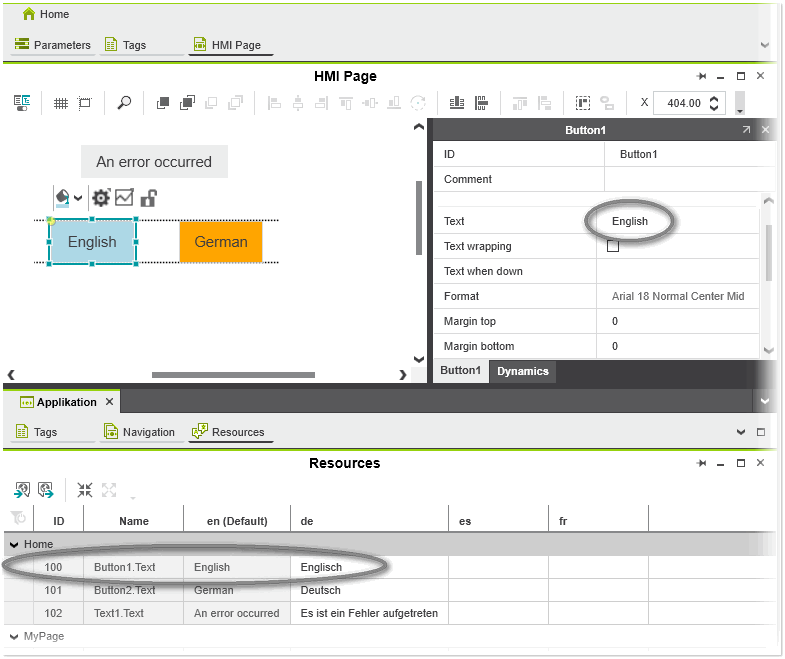Click the chart dynamics icon above button
785x659 pixels.
[124, 198]
